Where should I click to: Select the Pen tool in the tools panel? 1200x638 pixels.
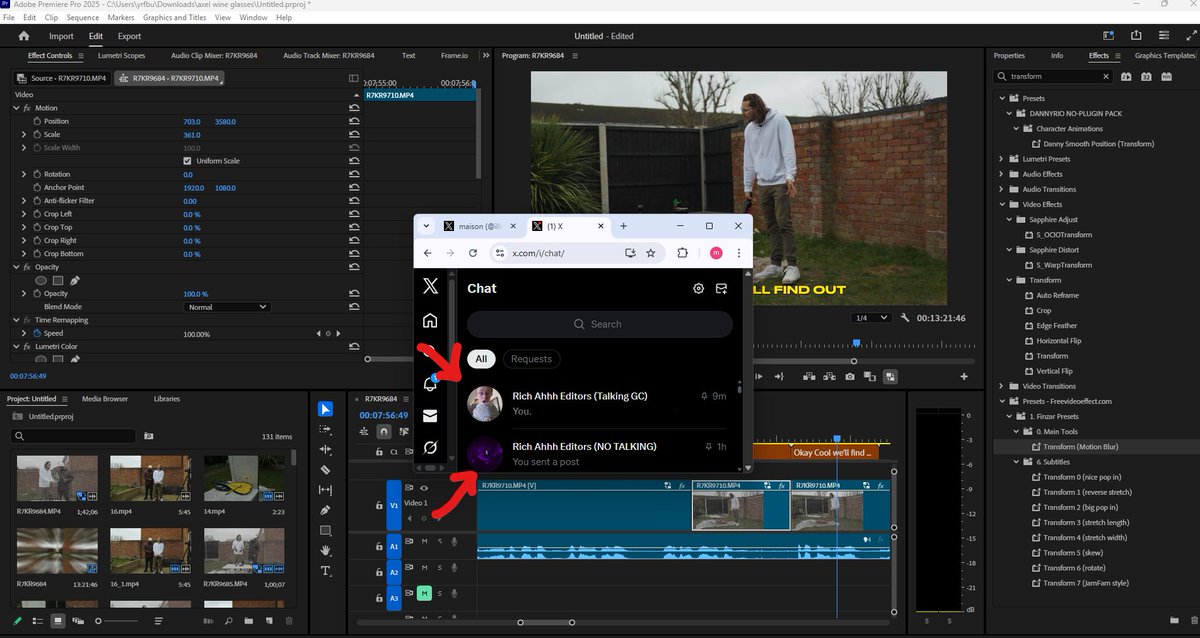(x=325, y=510)
